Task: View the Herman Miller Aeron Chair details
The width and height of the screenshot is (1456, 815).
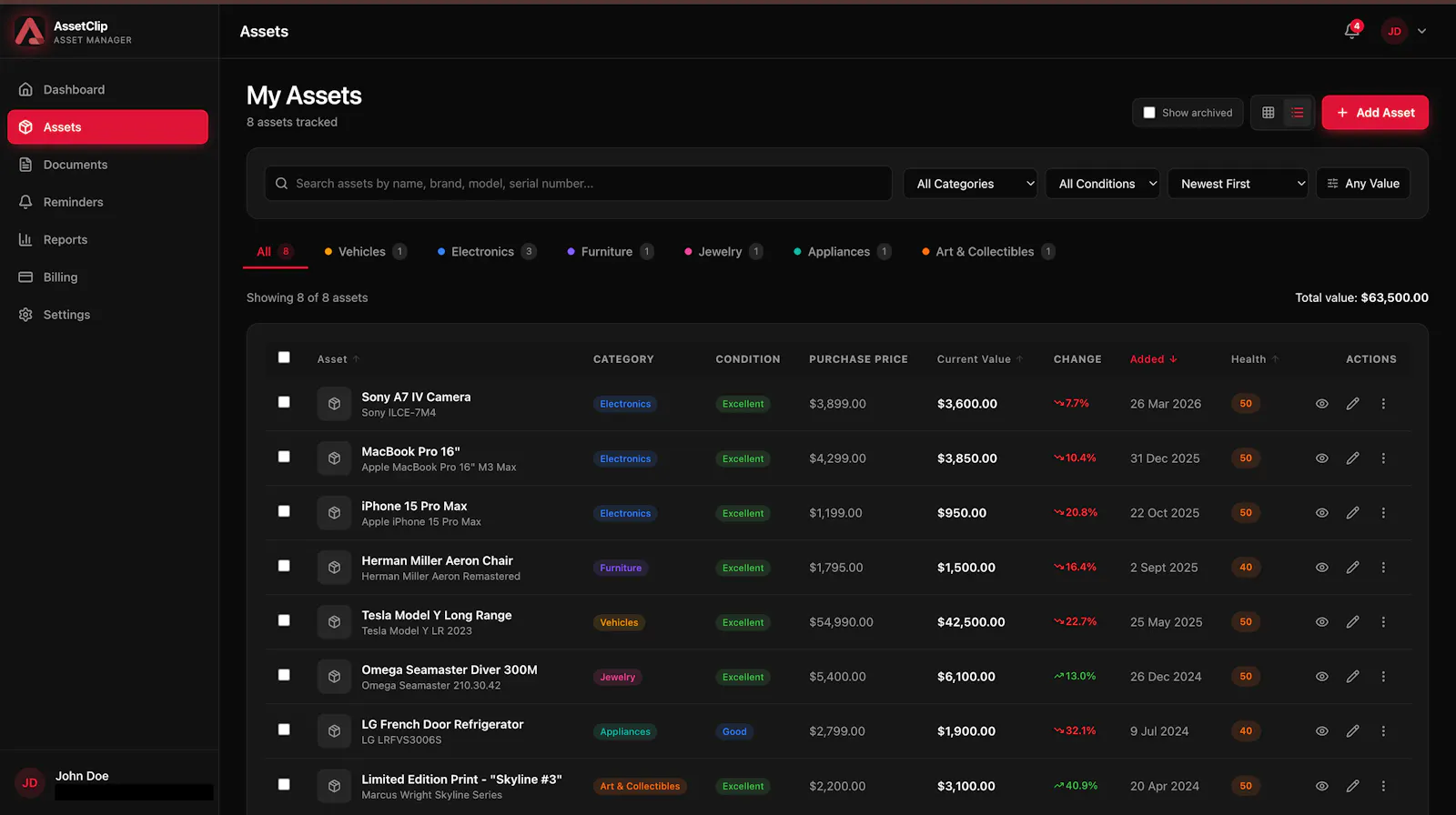Action: pos(1322,568)
